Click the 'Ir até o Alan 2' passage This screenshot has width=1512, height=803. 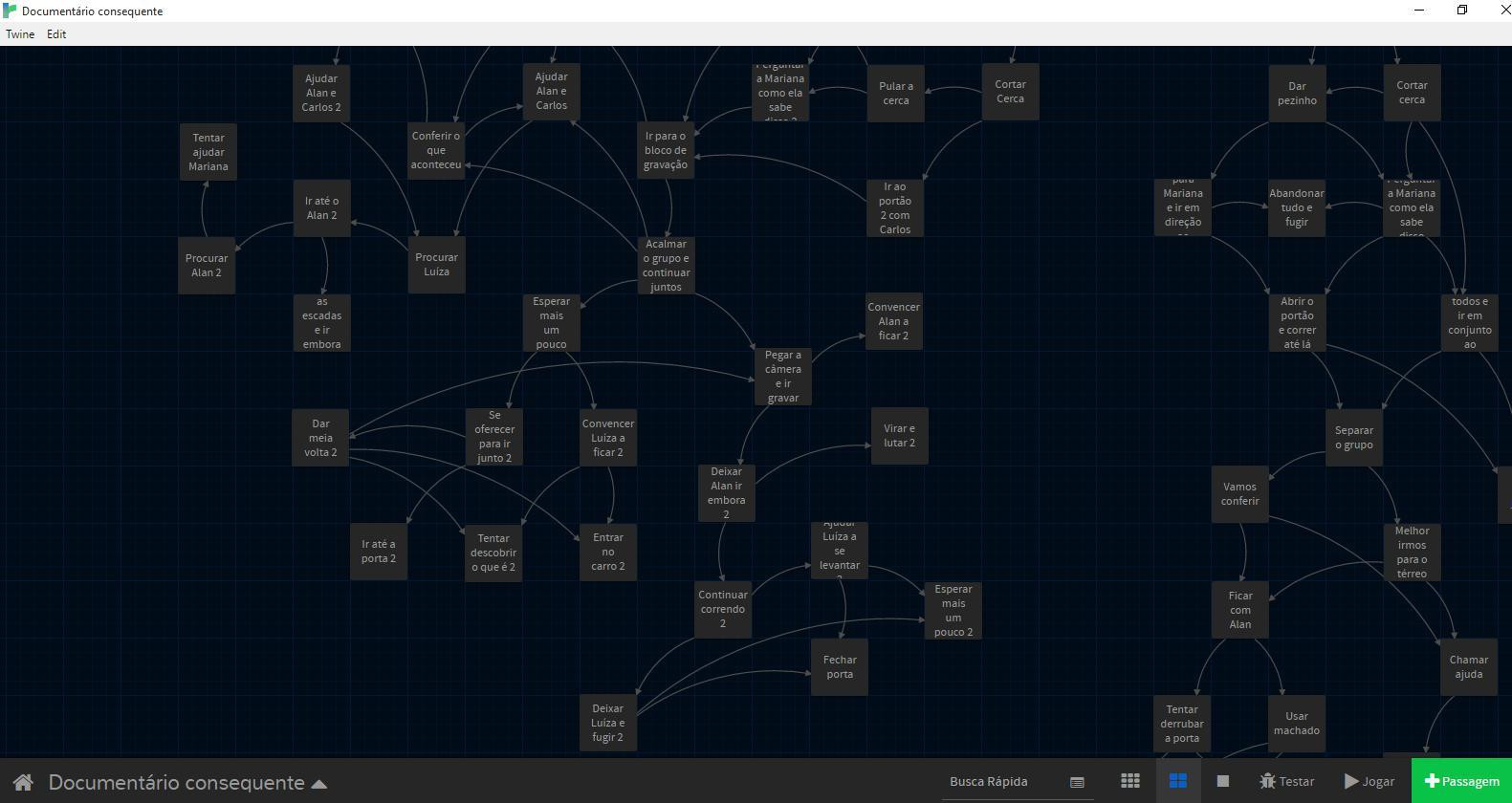[x=322, y=208]
